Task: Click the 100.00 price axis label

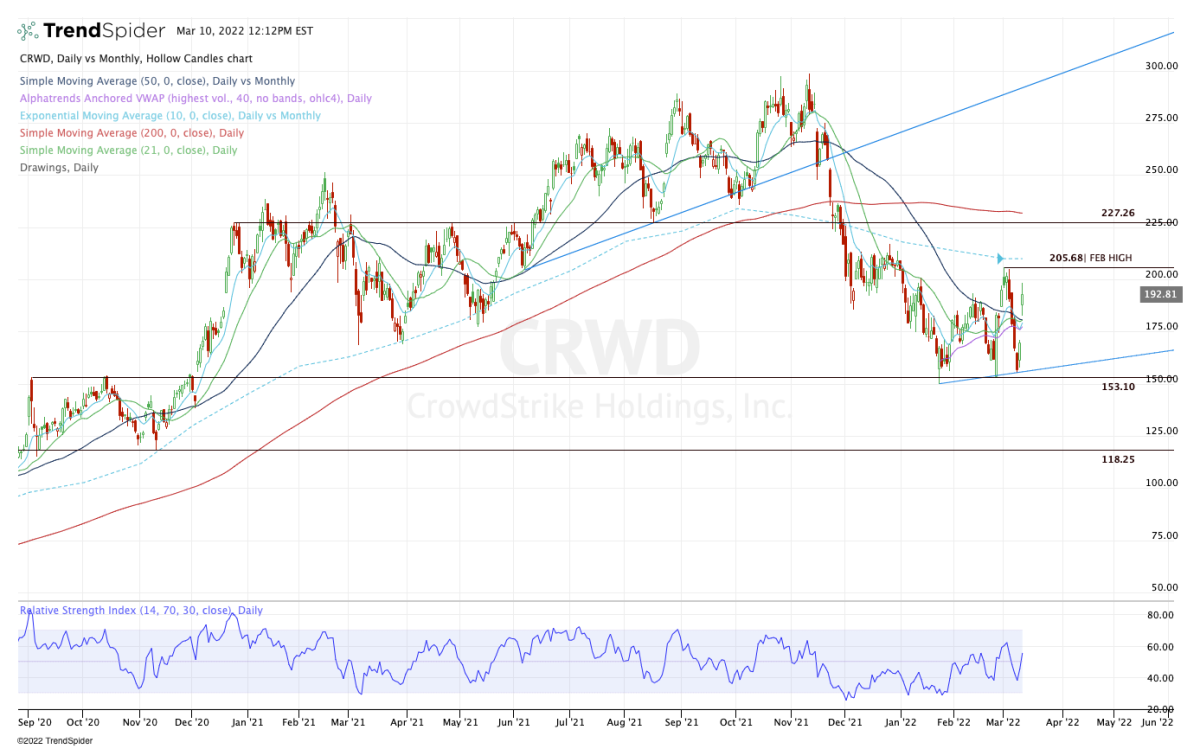Action: coord(1160,483)
